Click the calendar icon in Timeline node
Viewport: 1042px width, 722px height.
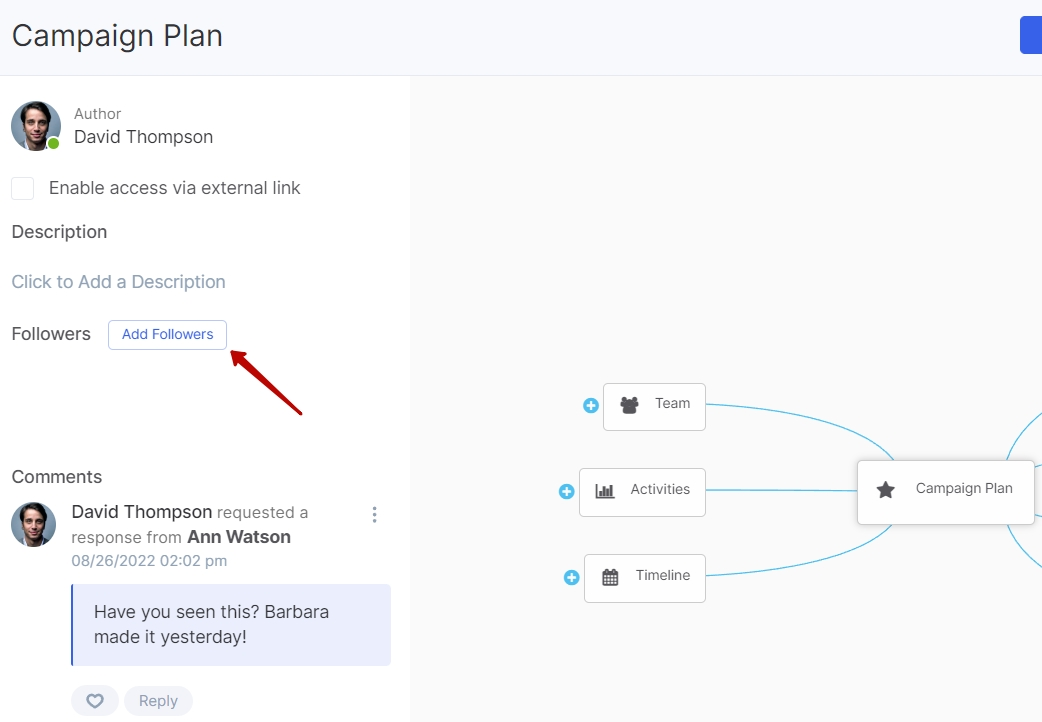[610, 577]
